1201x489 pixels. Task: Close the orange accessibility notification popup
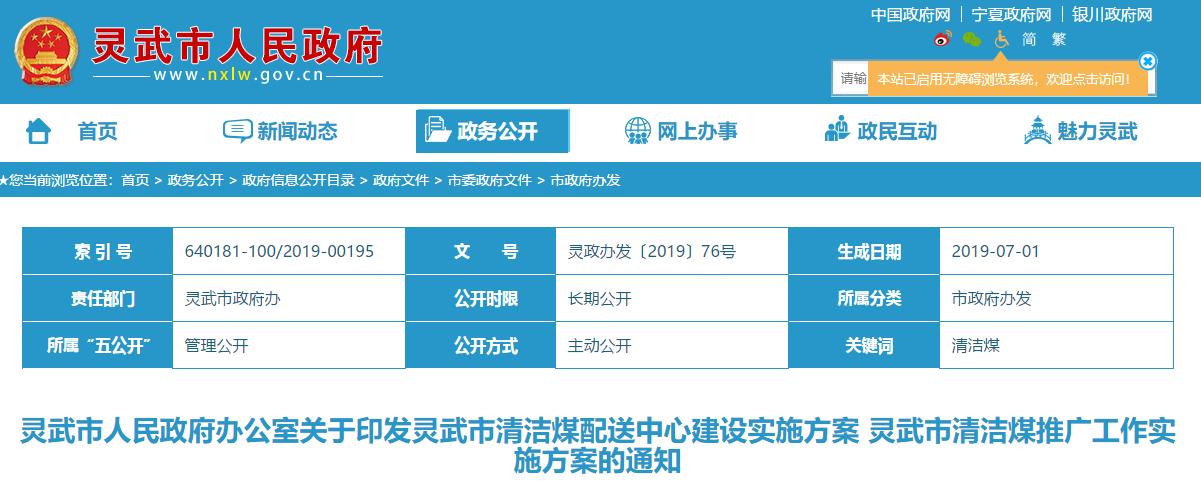[x=1147, y=61]
